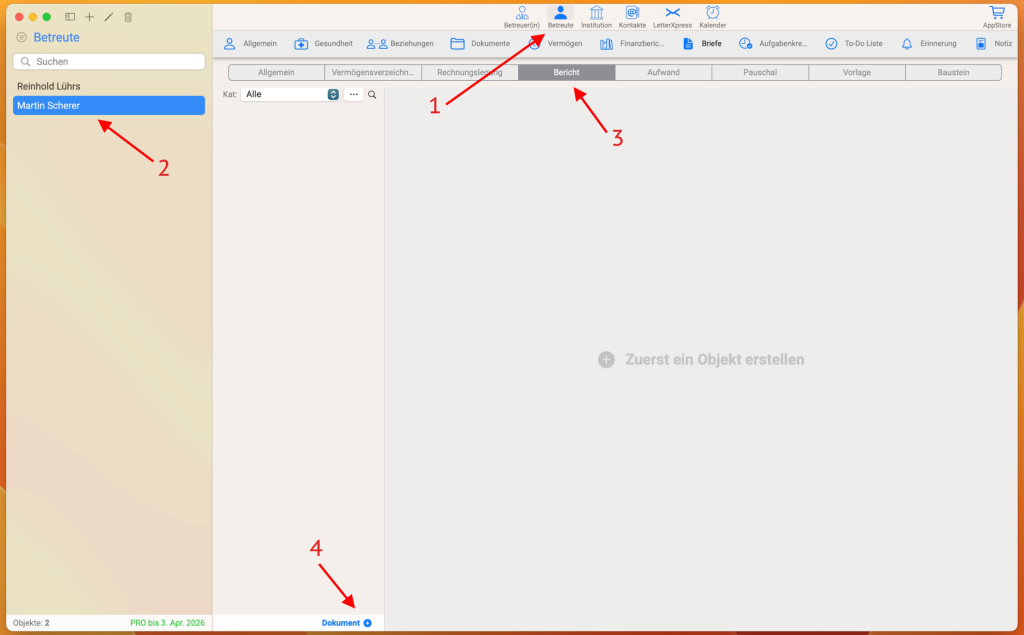
Task: Click the LetterXpress icon
Action: click(672, 16)
